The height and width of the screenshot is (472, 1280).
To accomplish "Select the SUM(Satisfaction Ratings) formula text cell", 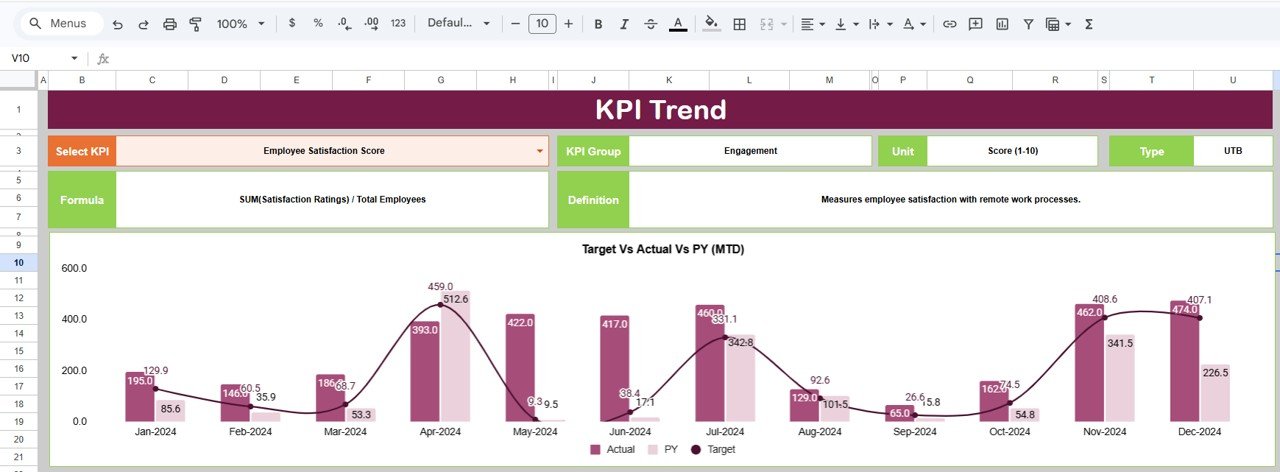I will click(333, 199).
